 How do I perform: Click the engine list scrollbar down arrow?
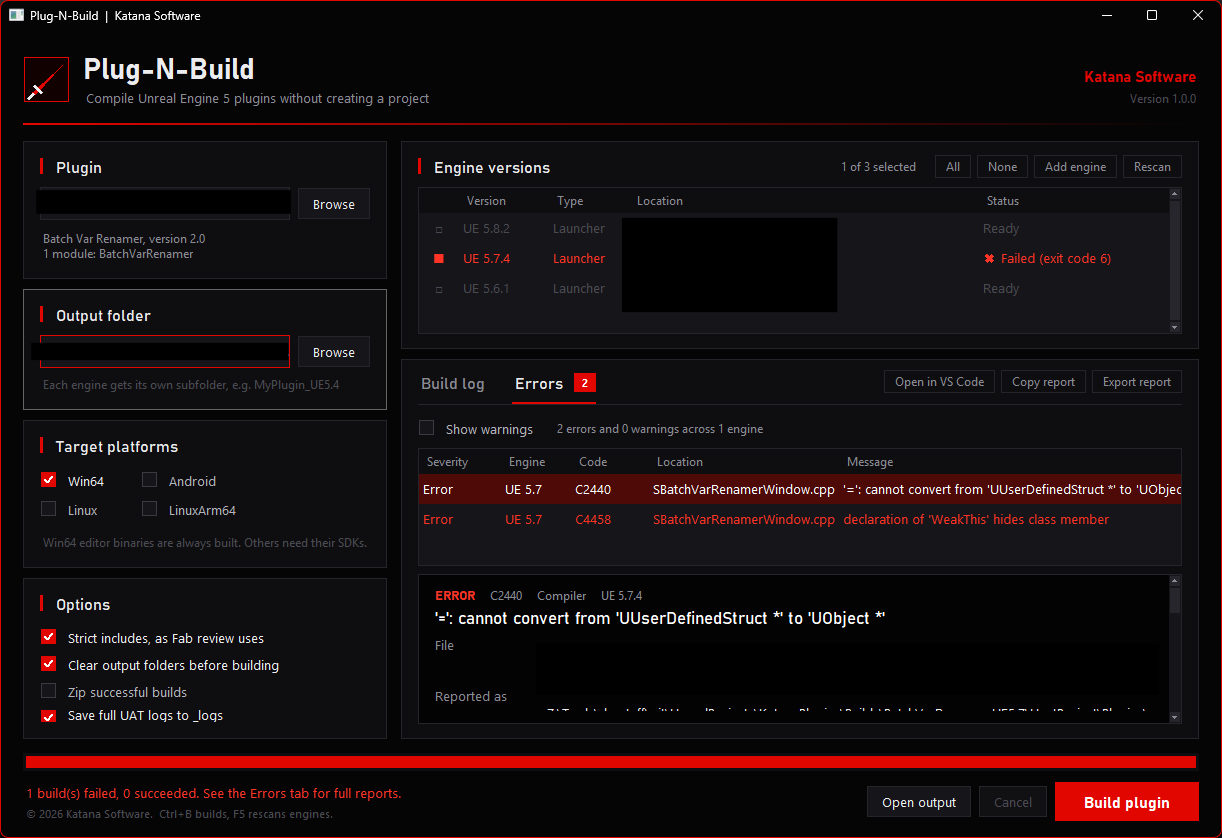pyautogui.click(x=1175, y=327)
